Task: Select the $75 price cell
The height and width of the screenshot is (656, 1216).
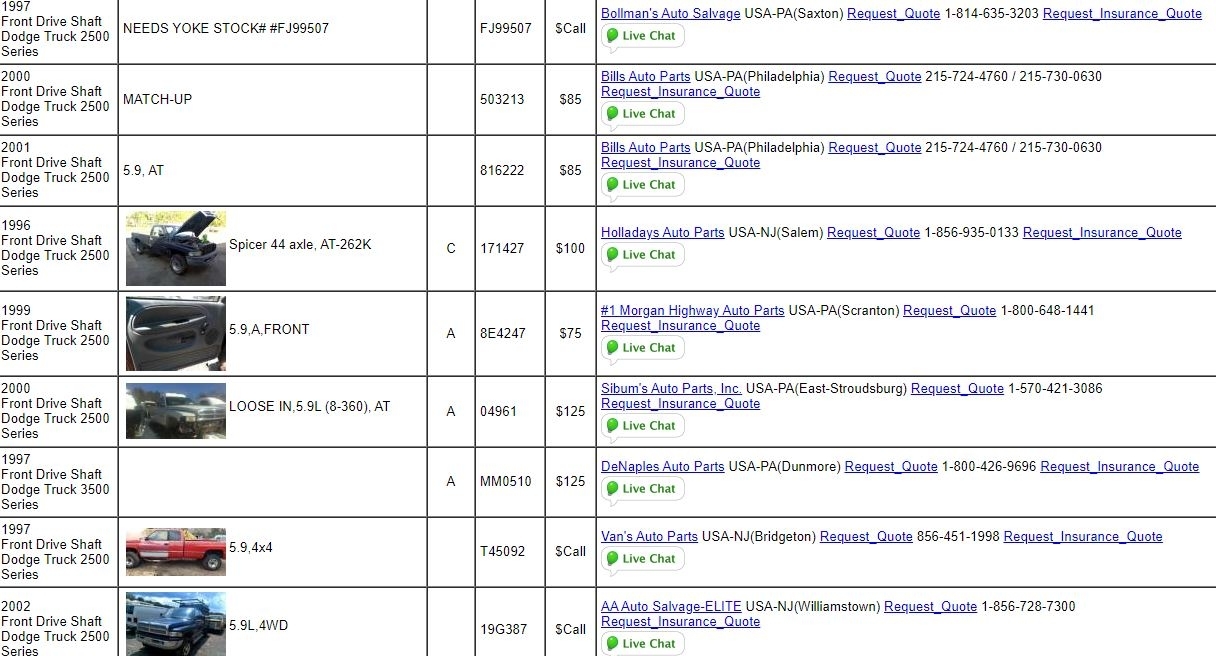Action: (x=570, y=334)
